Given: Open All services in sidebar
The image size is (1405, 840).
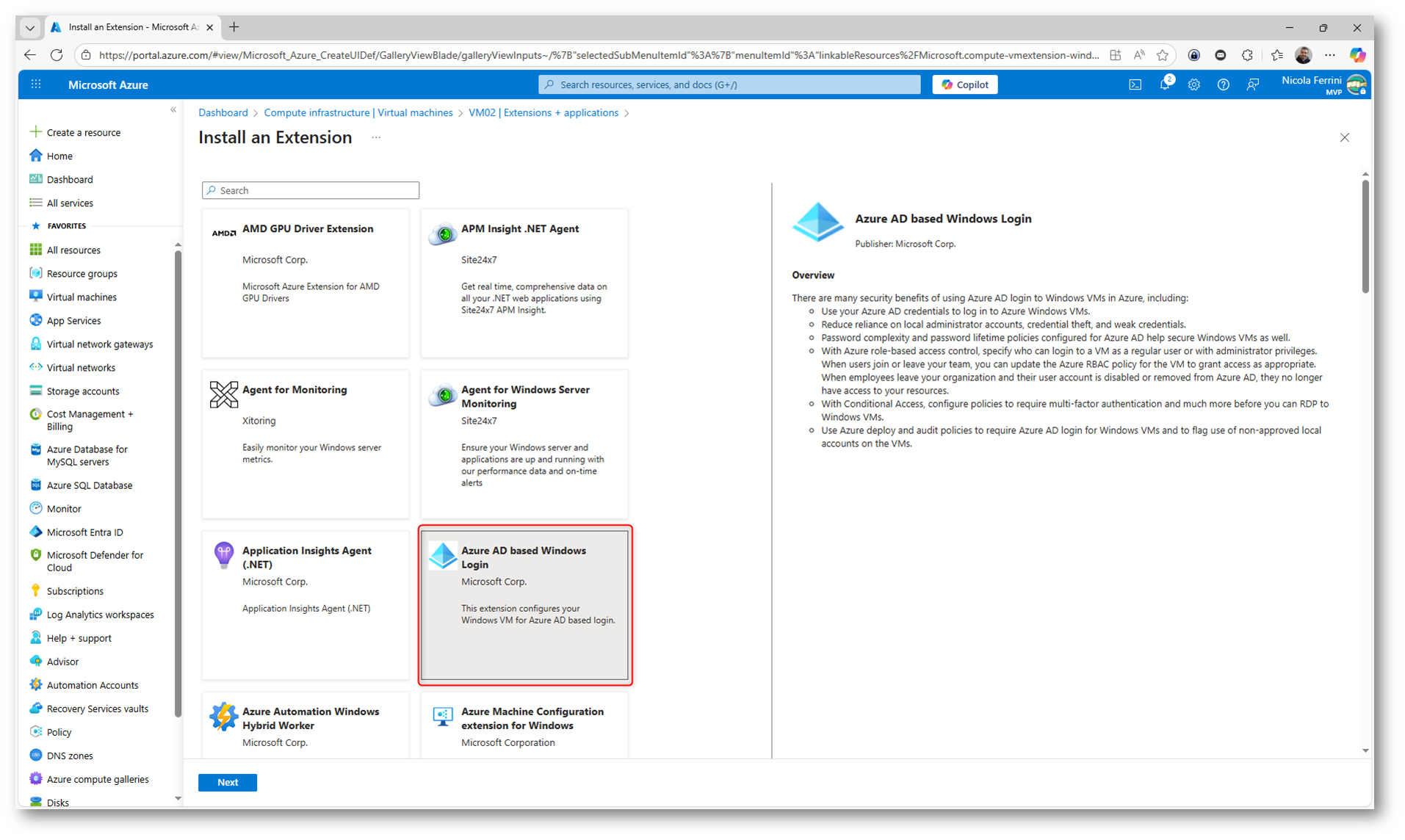Looking at the screenshot, I should (x=70, y=203).
